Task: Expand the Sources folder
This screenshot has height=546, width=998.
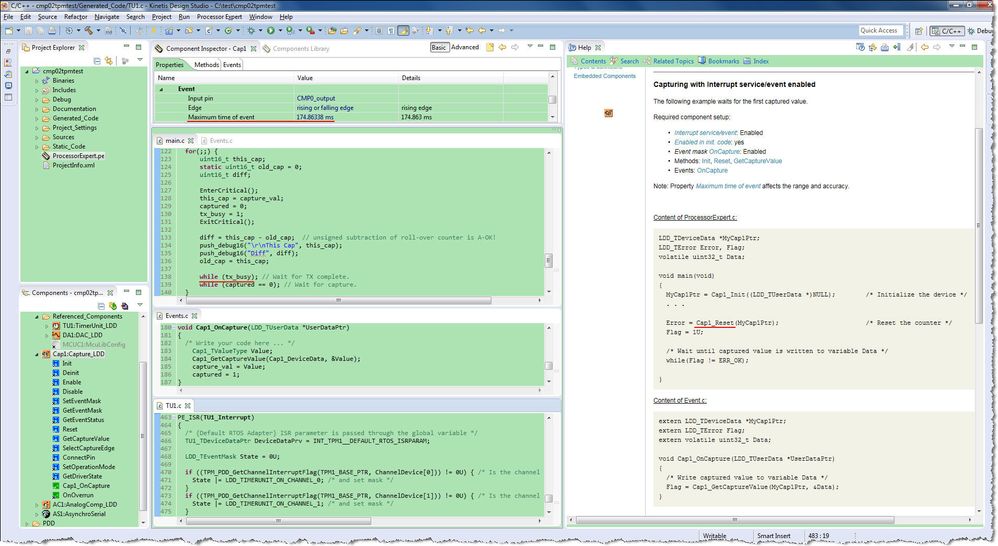Action: click(x=36, y=137)
